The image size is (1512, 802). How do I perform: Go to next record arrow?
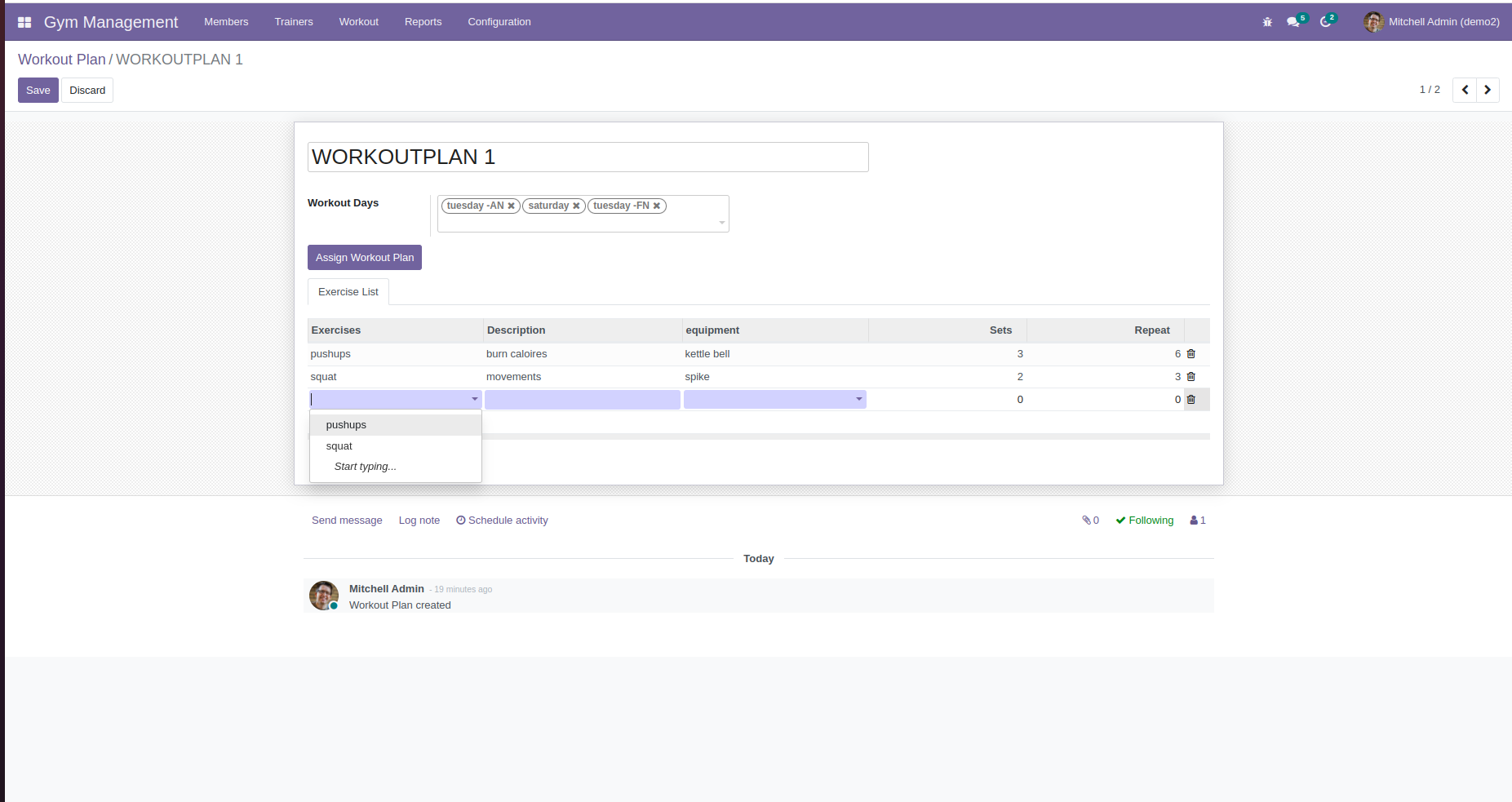(1488, 90)
